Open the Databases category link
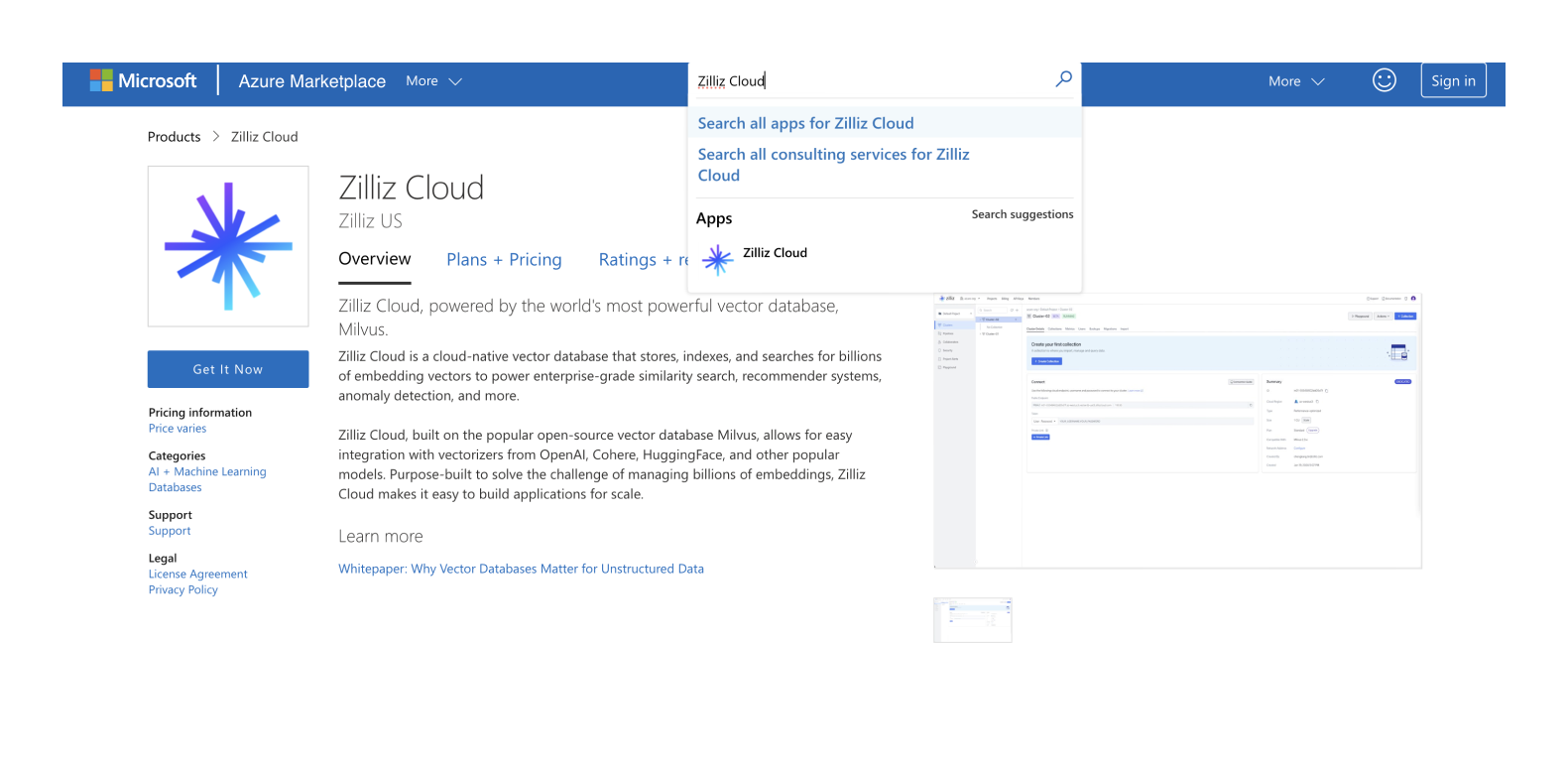The width and height of the screenshot is (1568, 771). (x=175, y=488)
